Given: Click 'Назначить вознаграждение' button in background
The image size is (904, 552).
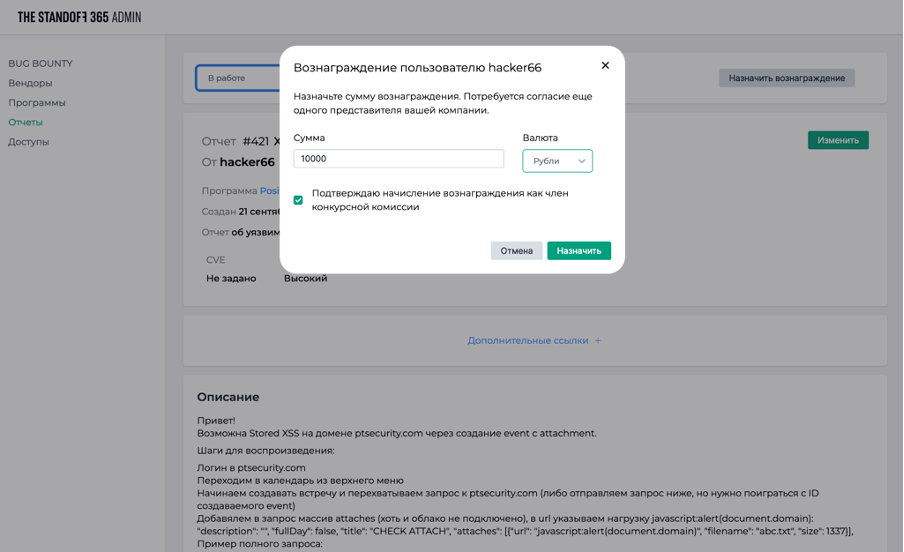Looking at the screenshot, I should coord(786,78).
